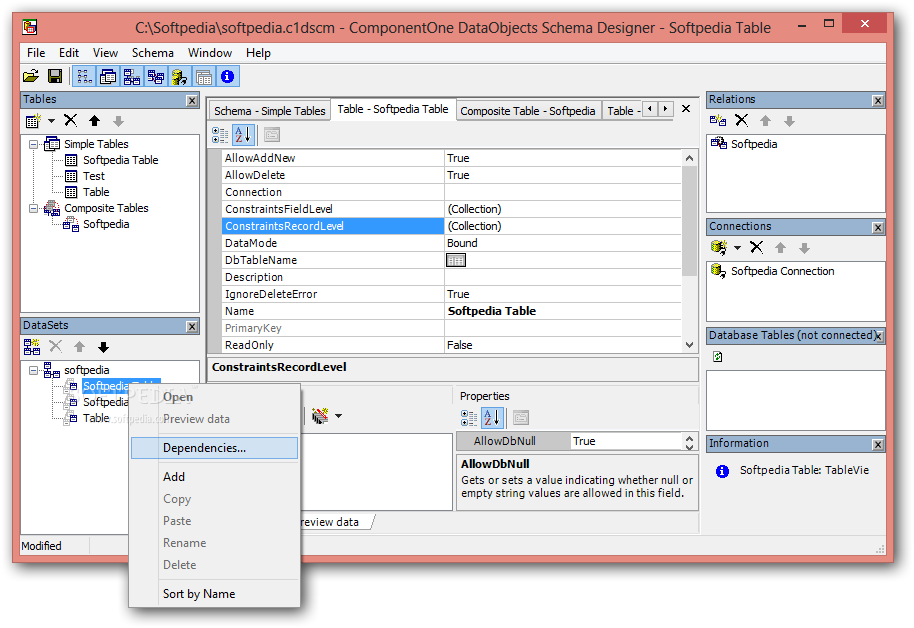Choose Add from context menu
The image size is (914, 628).
215,477
